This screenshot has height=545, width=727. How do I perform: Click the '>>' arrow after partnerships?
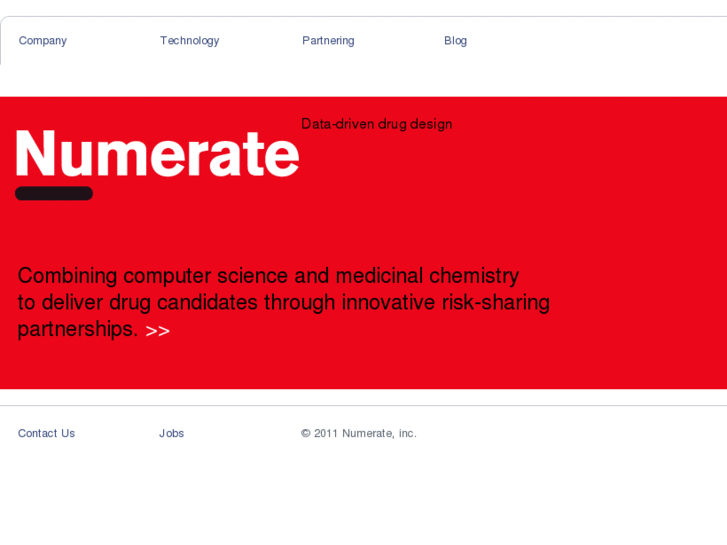[158, 331]
